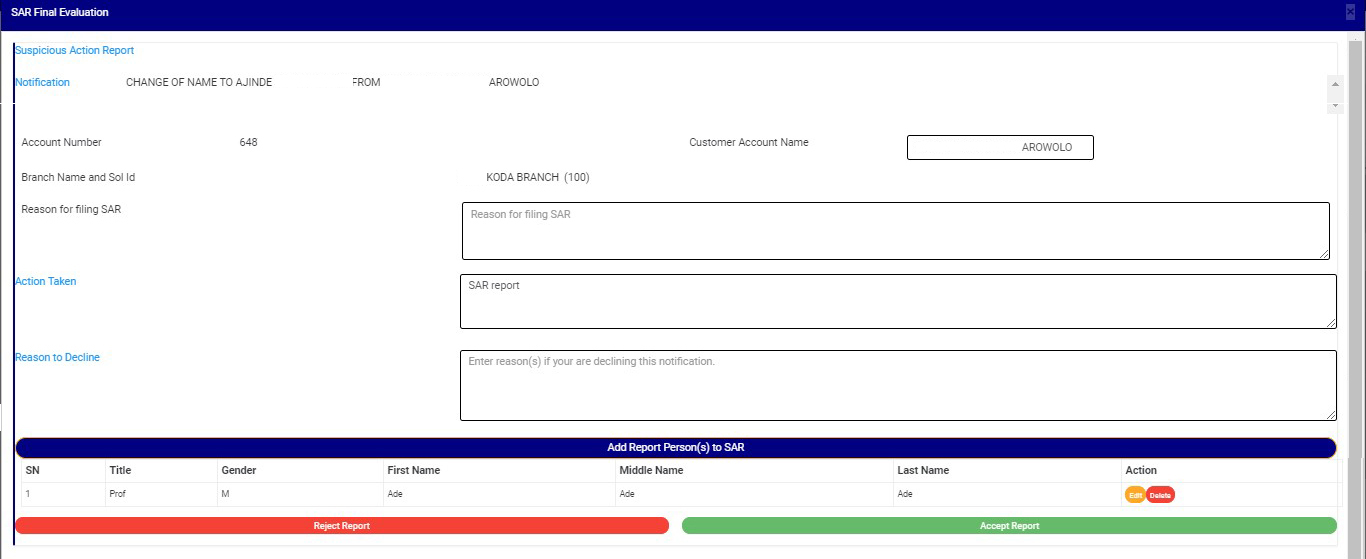Select the Title column header
The image size is (1366, 559).
point(120,470)
